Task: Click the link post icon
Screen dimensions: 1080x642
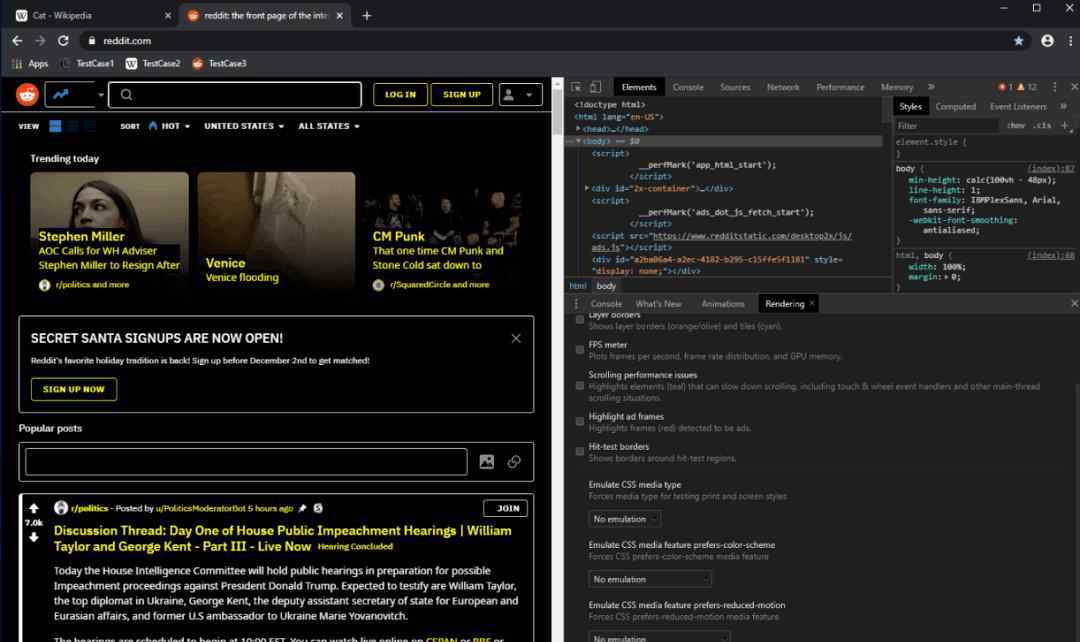Action: (514, 462)
